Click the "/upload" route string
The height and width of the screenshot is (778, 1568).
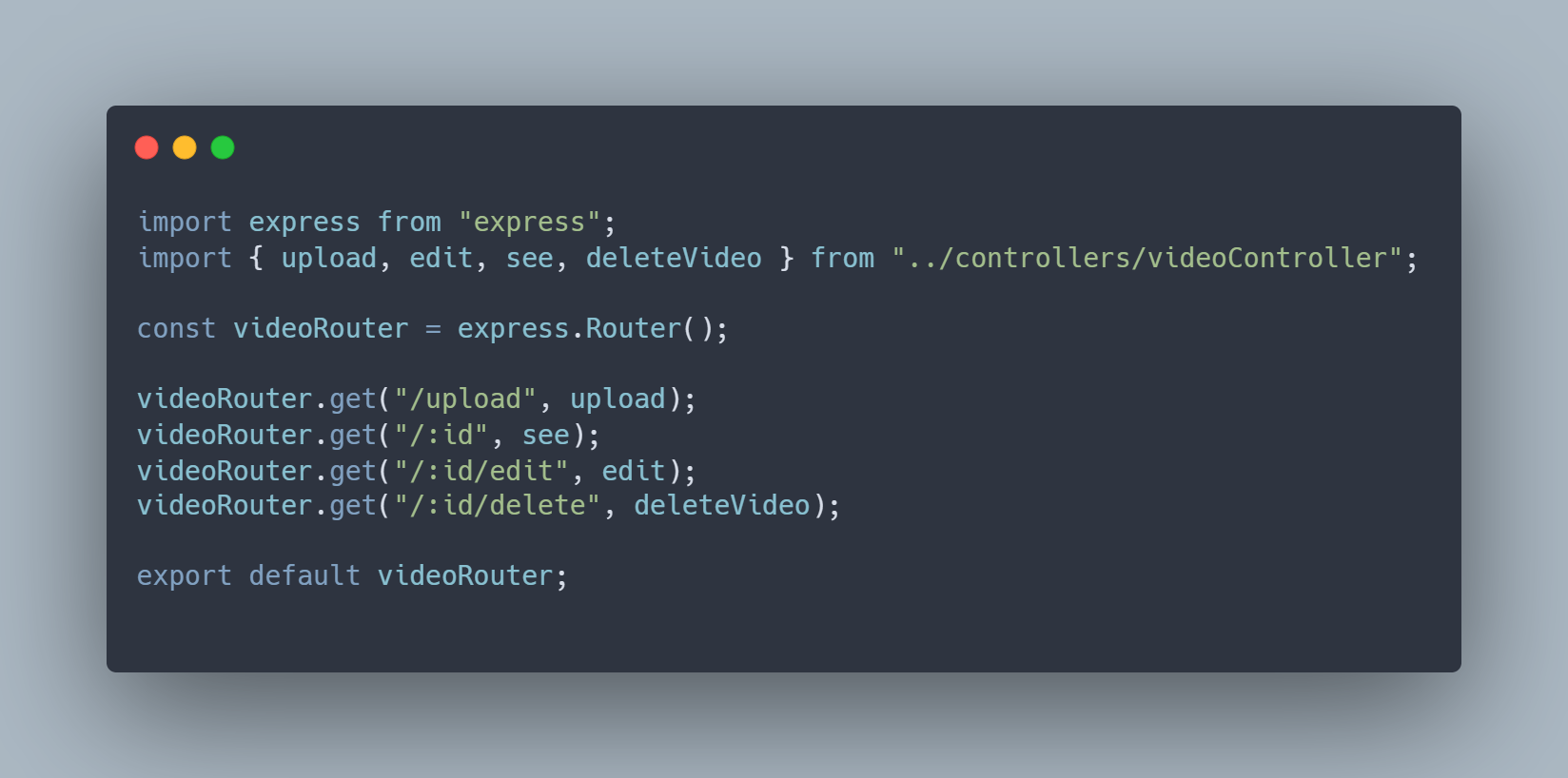pos(465,399)
